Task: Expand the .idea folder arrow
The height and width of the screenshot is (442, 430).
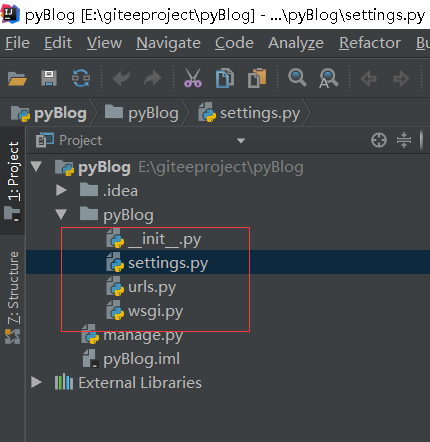Action: [61, 190]
